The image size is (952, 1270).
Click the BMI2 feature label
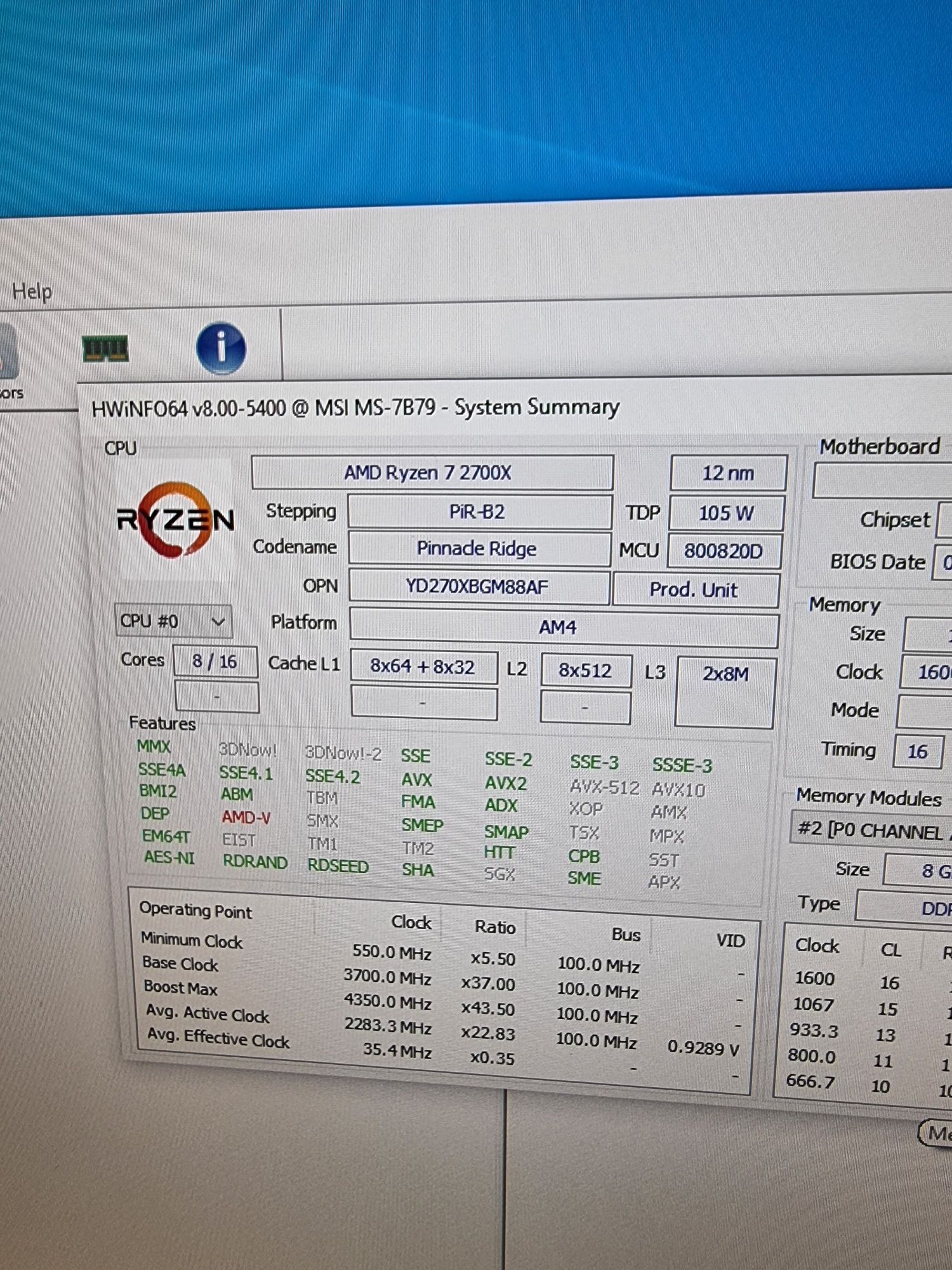click(x=157, y=791)
